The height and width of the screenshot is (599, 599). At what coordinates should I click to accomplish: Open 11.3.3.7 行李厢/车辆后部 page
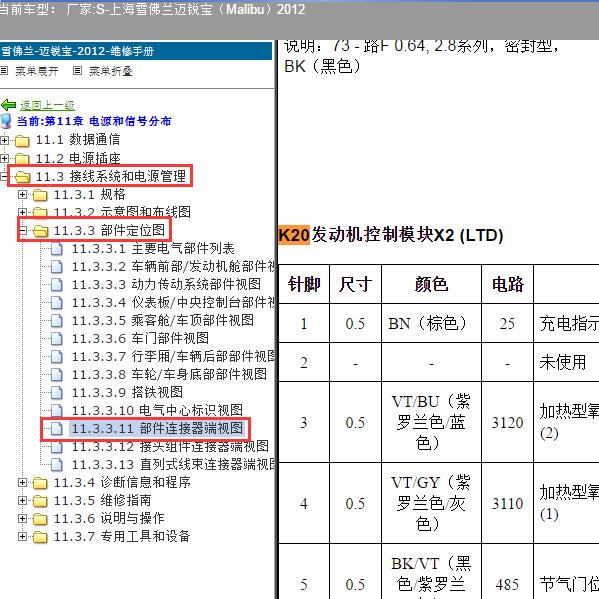click(x=173, y=356)
